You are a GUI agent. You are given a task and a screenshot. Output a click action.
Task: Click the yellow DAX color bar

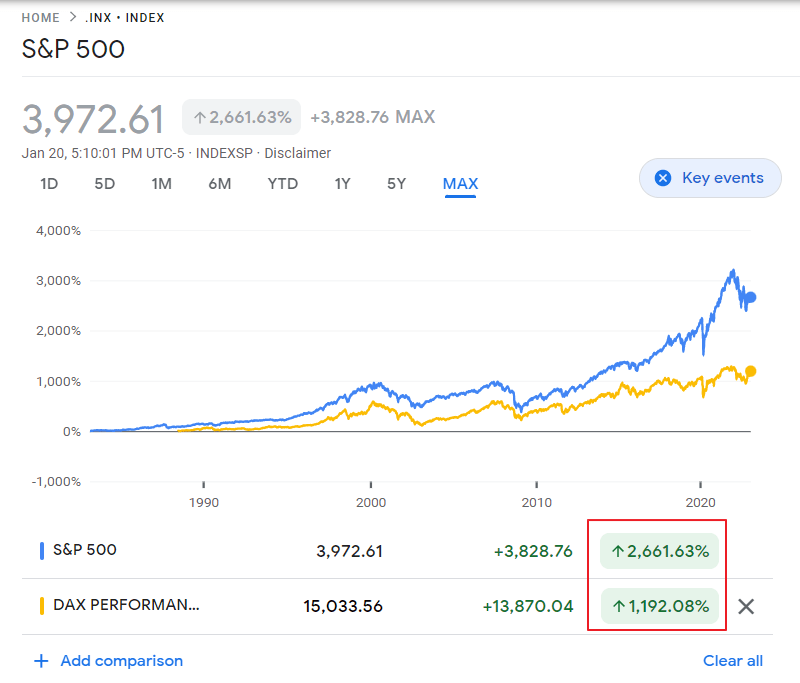pos(42,606)
